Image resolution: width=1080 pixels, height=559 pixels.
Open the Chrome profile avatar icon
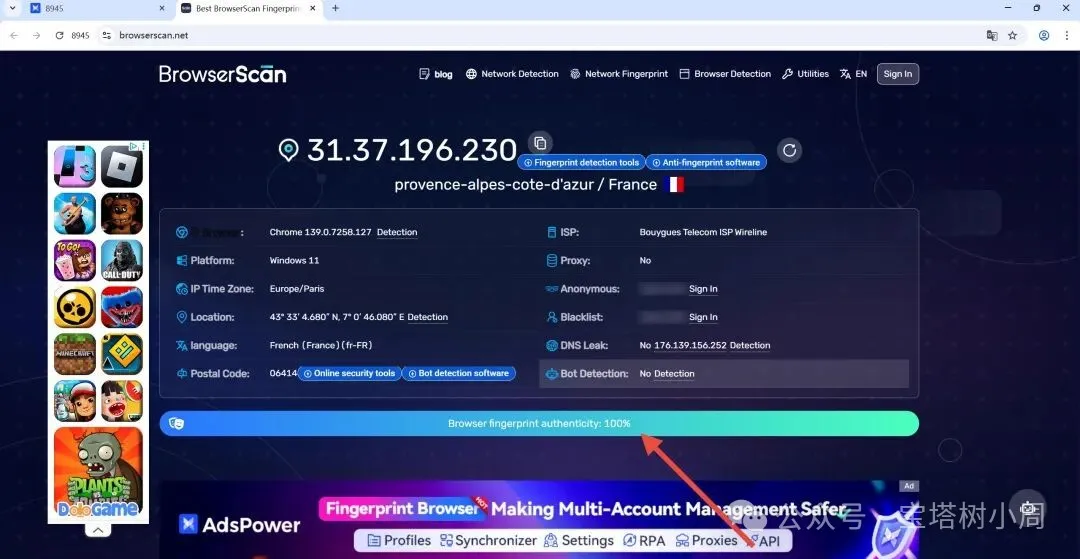[1043, 35]
